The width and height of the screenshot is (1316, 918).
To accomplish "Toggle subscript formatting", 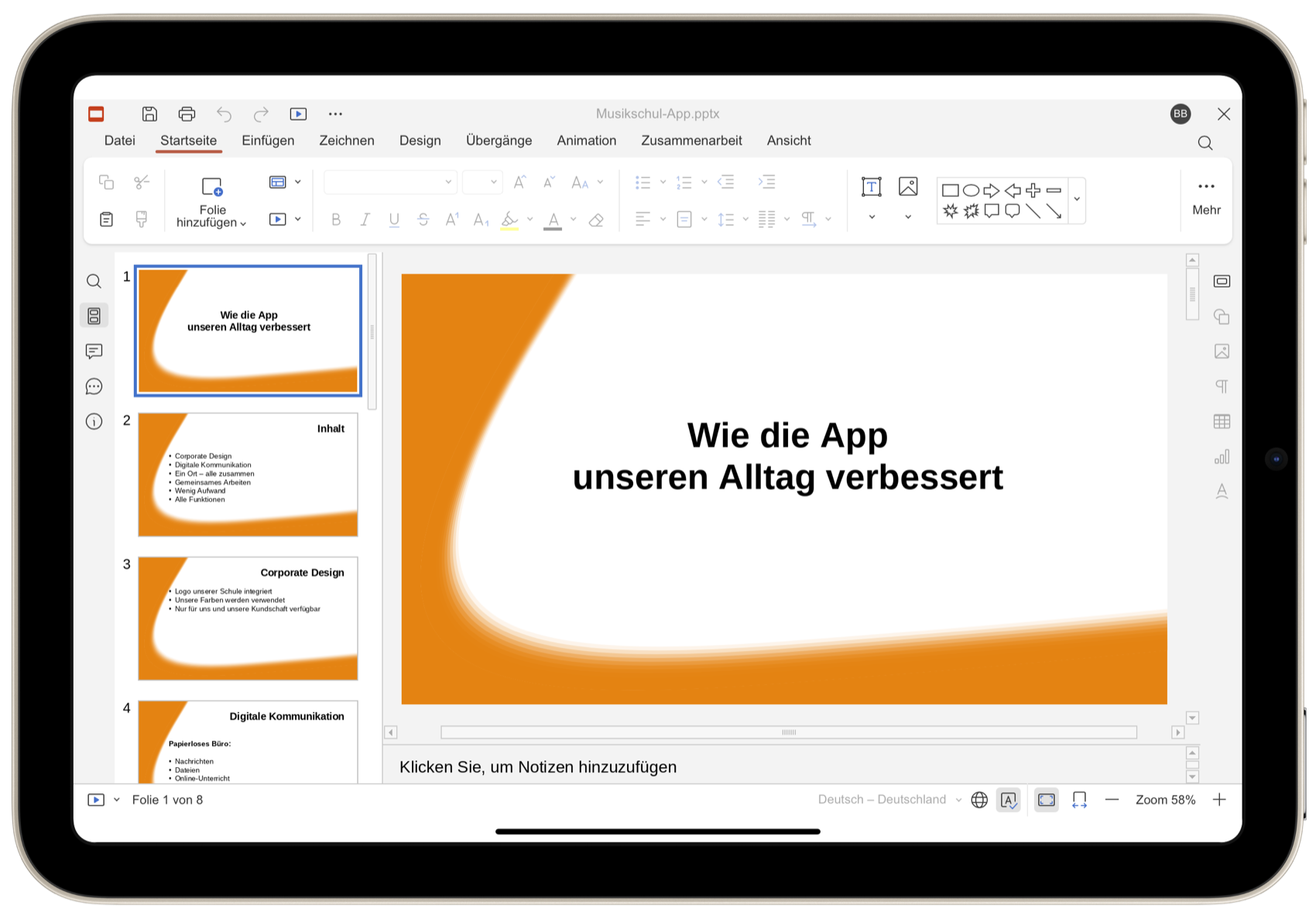I will coord(481,220).
